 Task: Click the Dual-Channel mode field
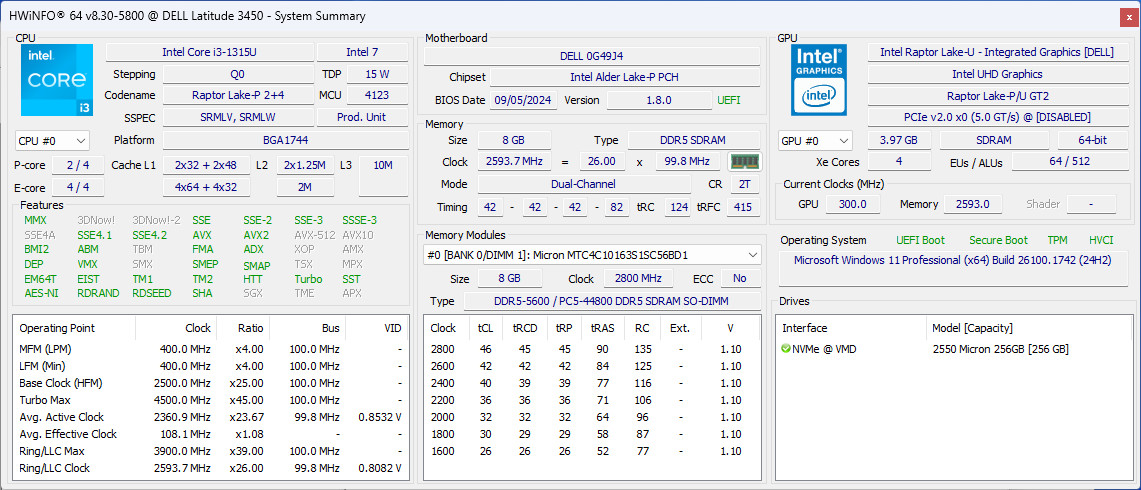[584, 184]
